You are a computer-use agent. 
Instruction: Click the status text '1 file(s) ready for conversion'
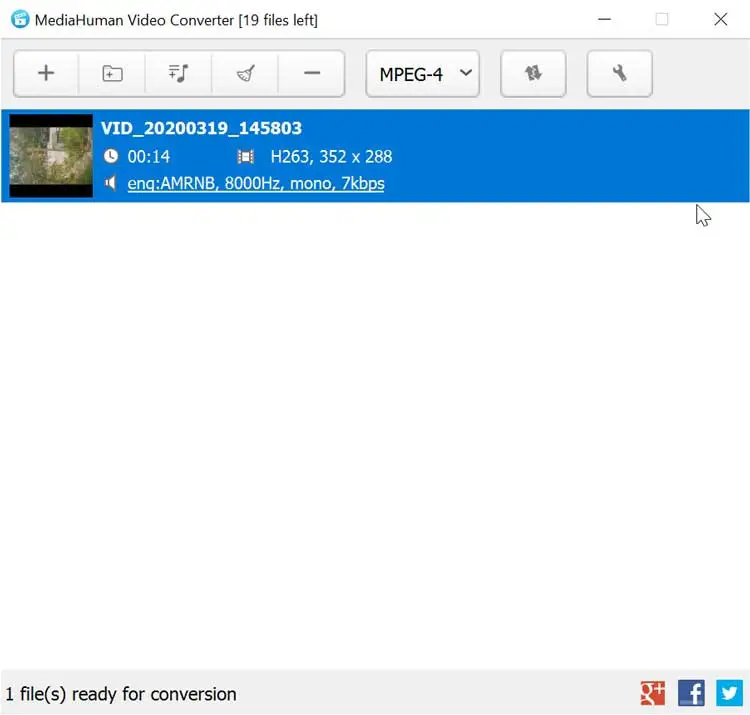click(x=121, y=694)
